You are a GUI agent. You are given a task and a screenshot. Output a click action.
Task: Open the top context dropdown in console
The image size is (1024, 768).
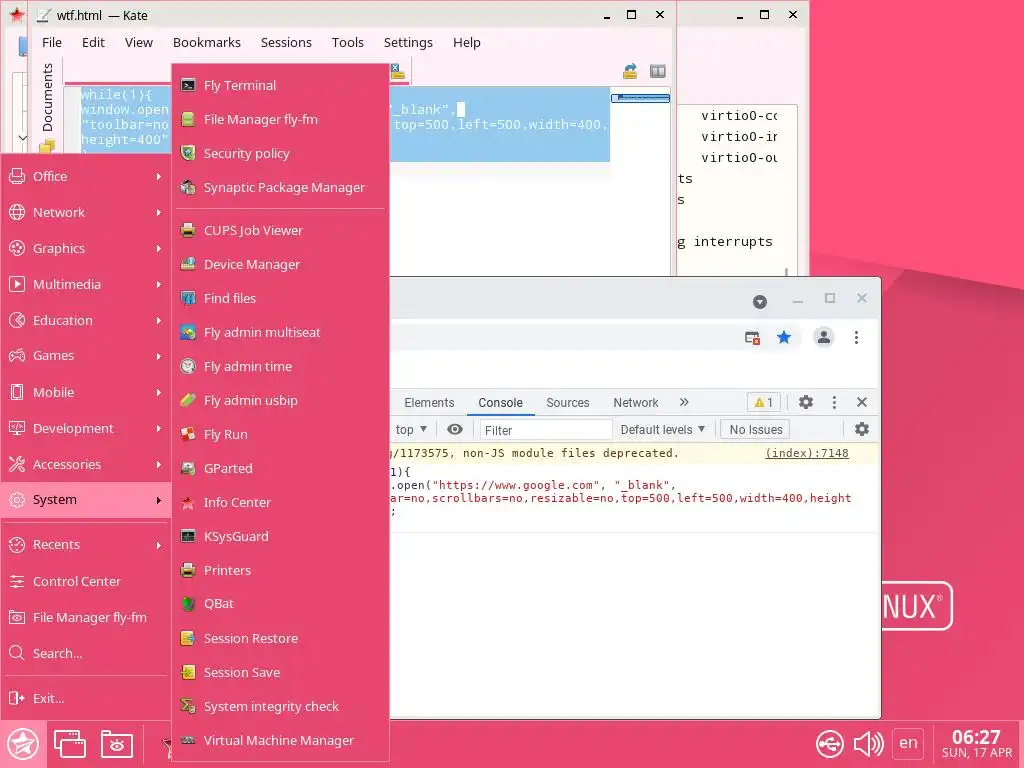tap(411, 429)
